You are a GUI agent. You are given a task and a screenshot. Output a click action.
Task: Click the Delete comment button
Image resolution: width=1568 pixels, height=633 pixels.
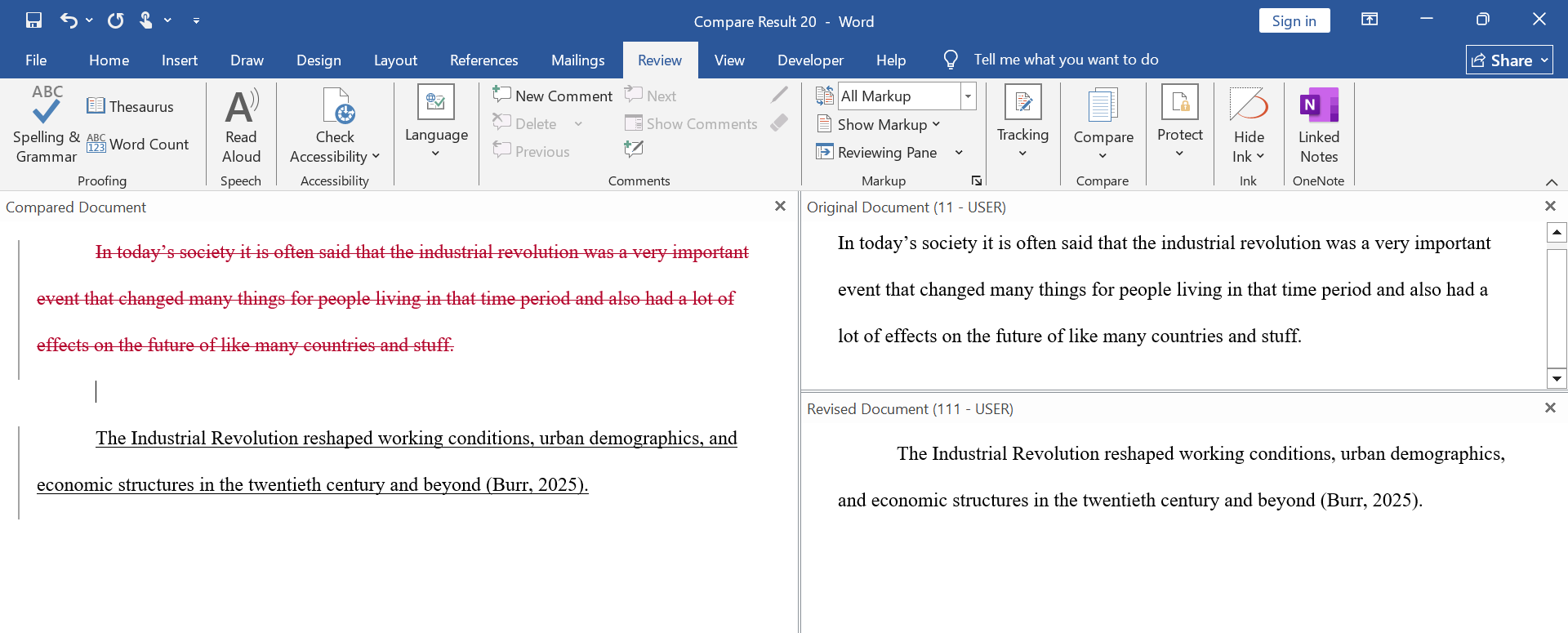(x=525, y=123)
